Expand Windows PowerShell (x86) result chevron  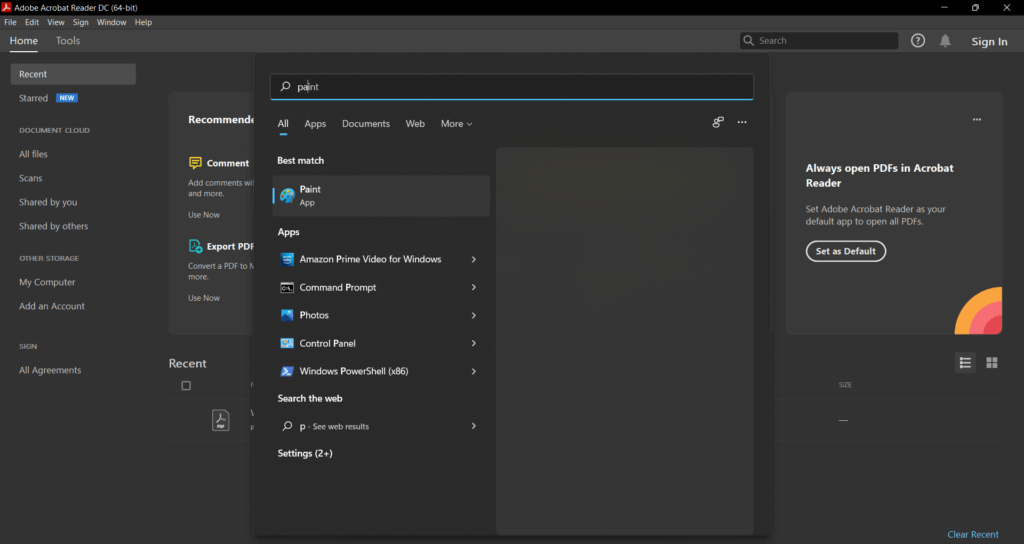473,371
